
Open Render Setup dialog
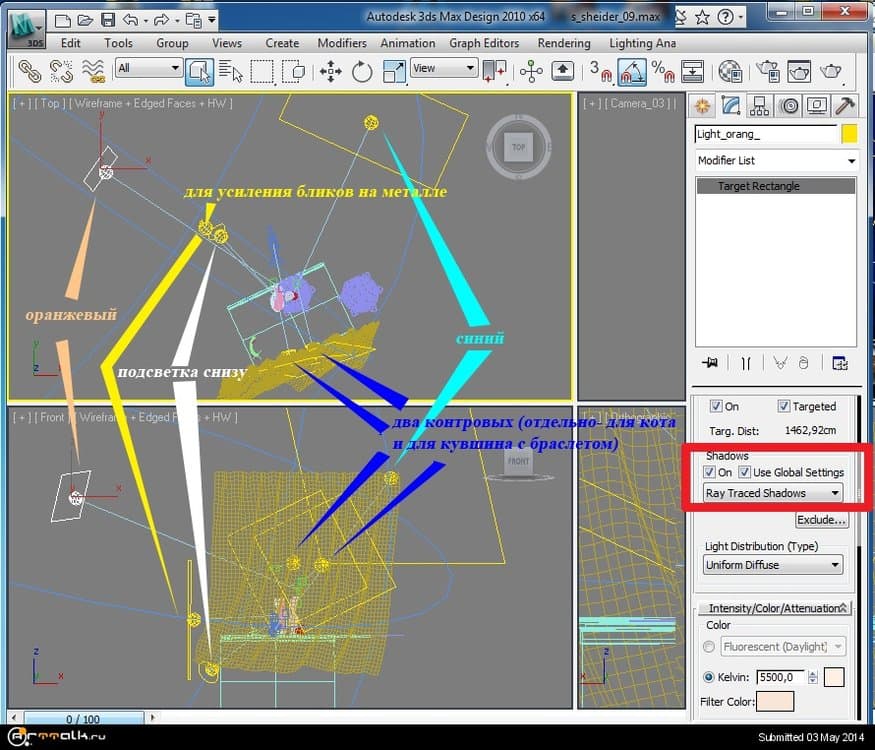[768, 71]
